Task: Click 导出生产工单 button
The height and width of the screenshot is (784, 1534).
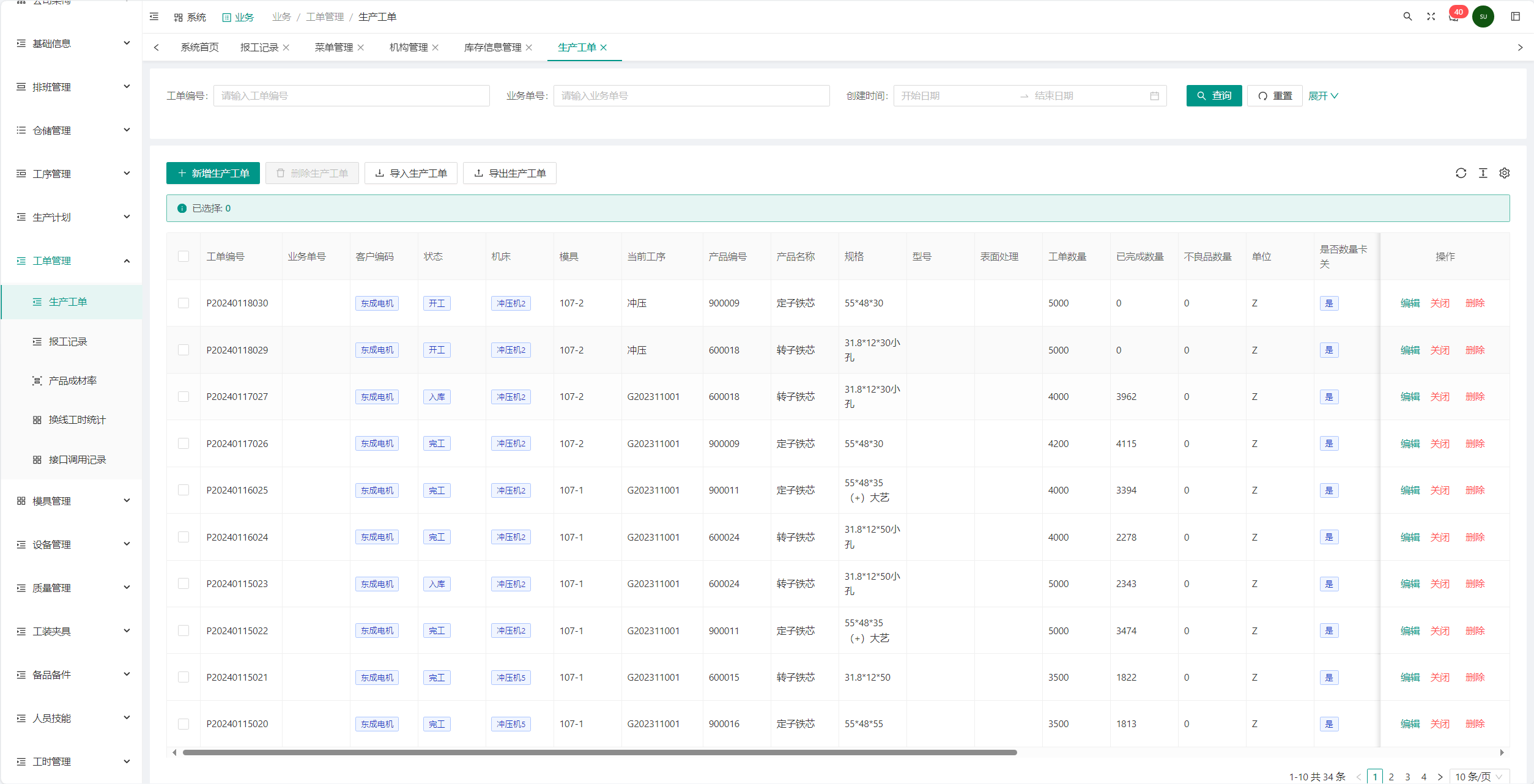Action: 509,173
